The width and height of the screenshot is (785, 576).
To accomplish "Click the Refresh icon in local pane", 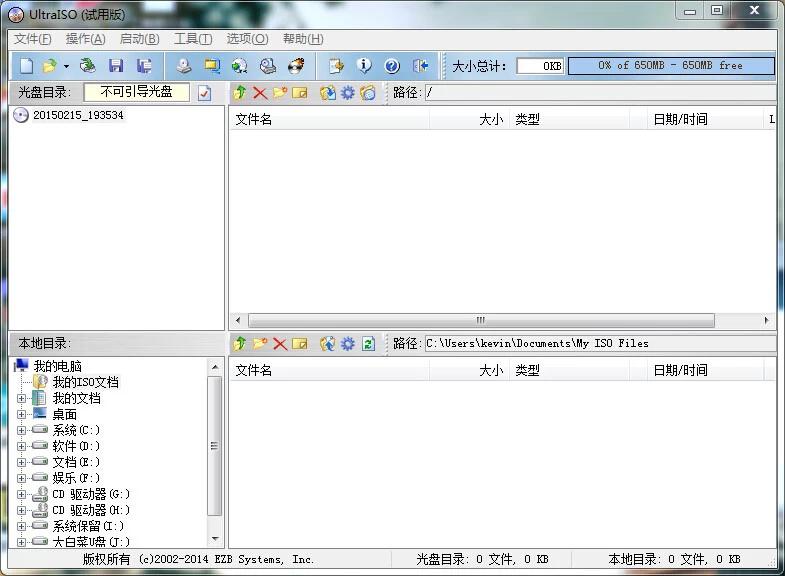I will (368, 344).
